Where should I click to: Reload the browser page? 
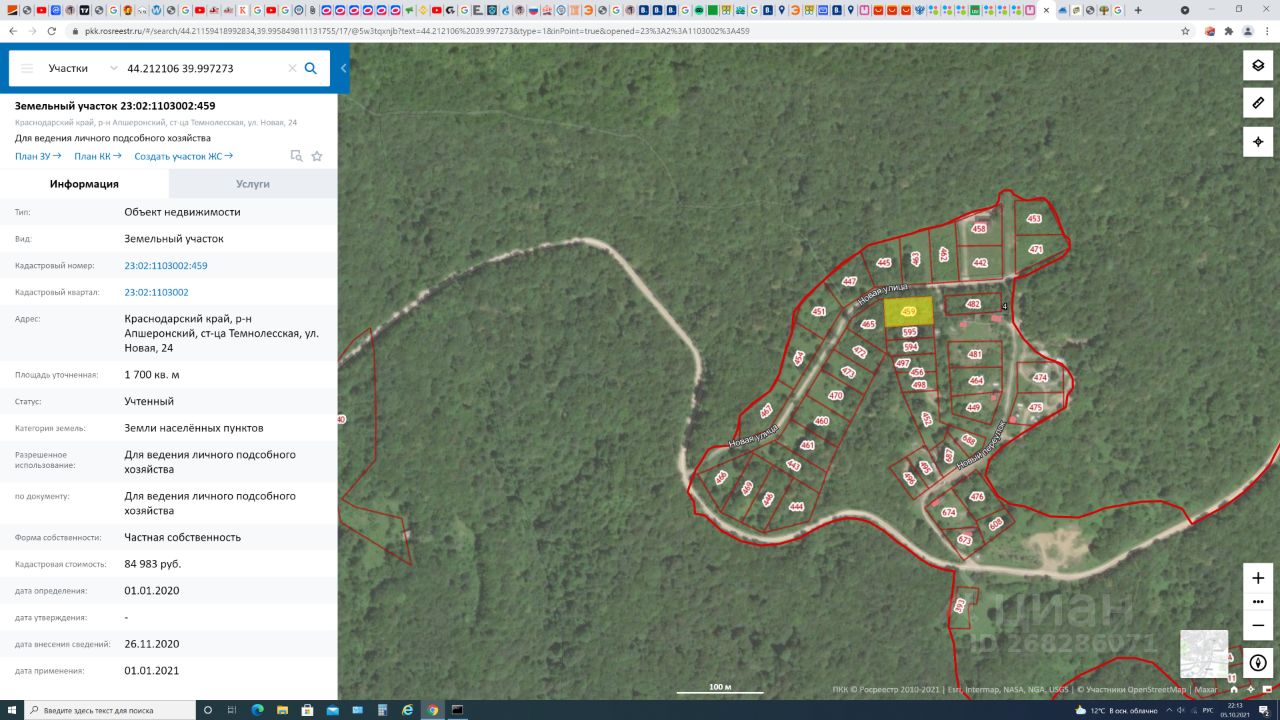[x=52, y=31]
